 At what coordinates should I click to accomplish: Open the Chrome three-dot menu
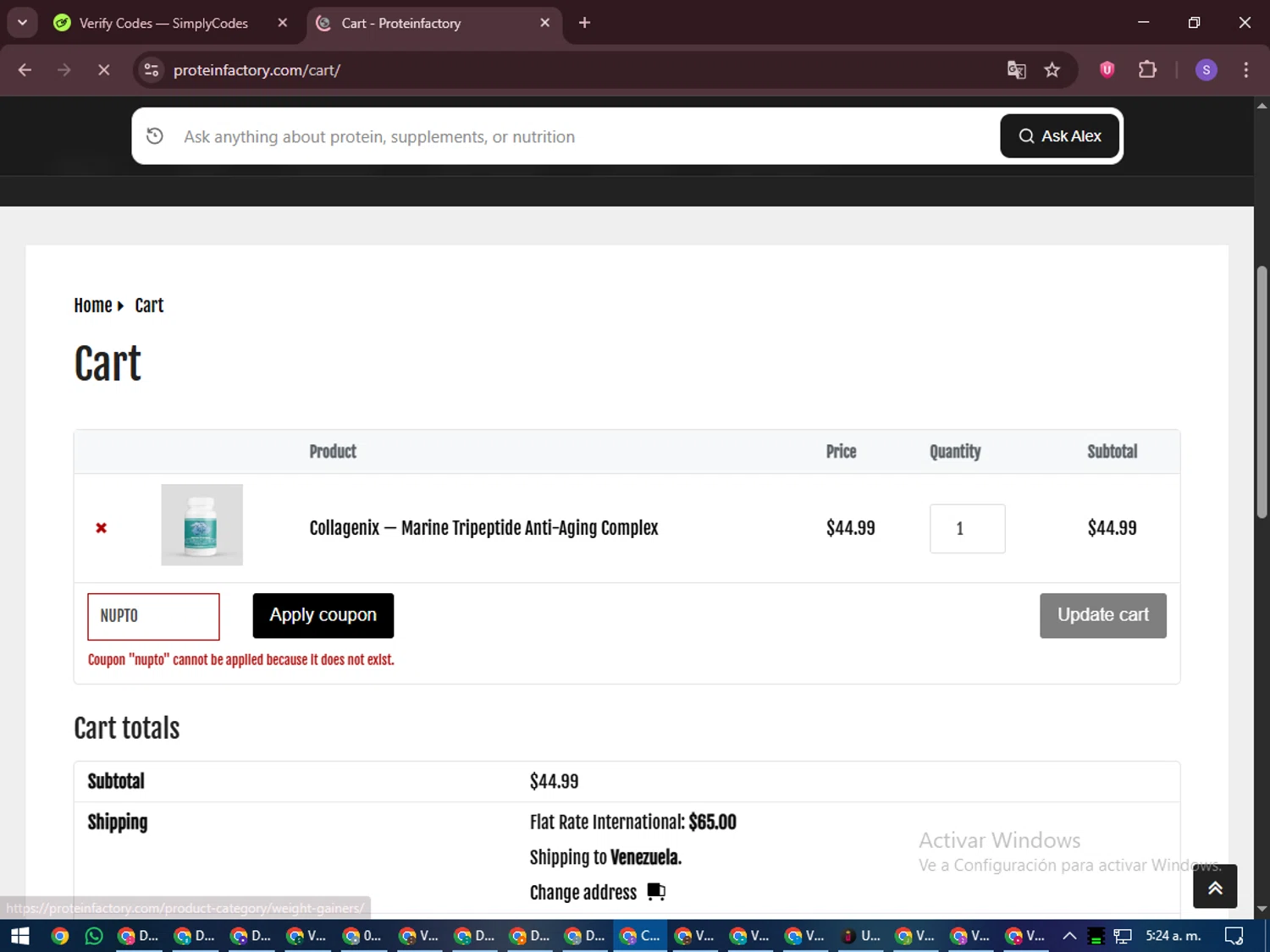point(1245,70)
